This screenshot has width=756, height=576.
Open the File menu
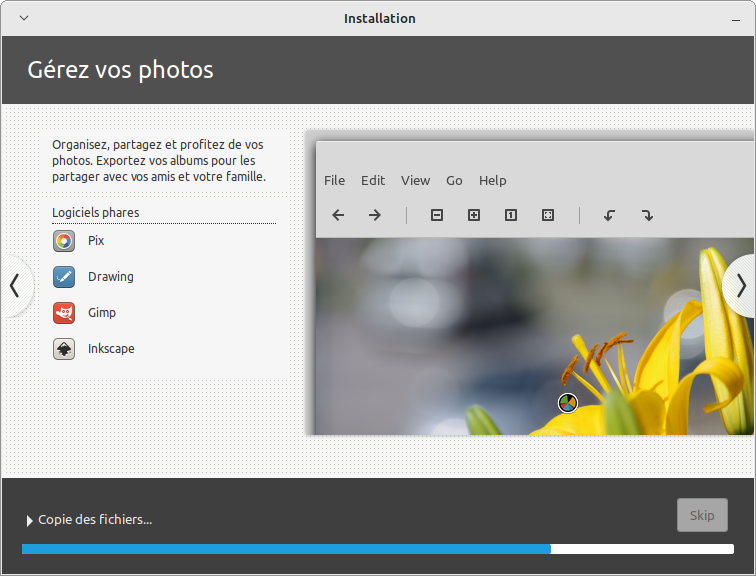coord(335,181)
